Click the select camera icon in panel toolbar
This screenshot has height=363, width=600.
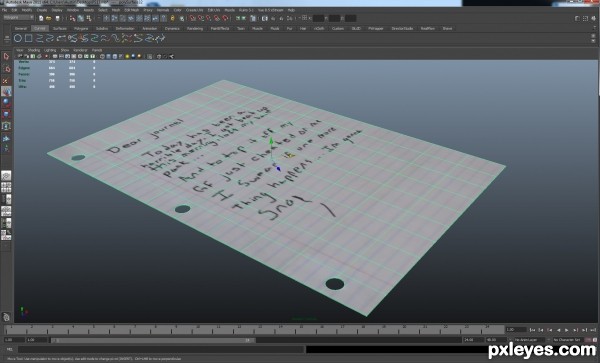click(x=20, y=56)
